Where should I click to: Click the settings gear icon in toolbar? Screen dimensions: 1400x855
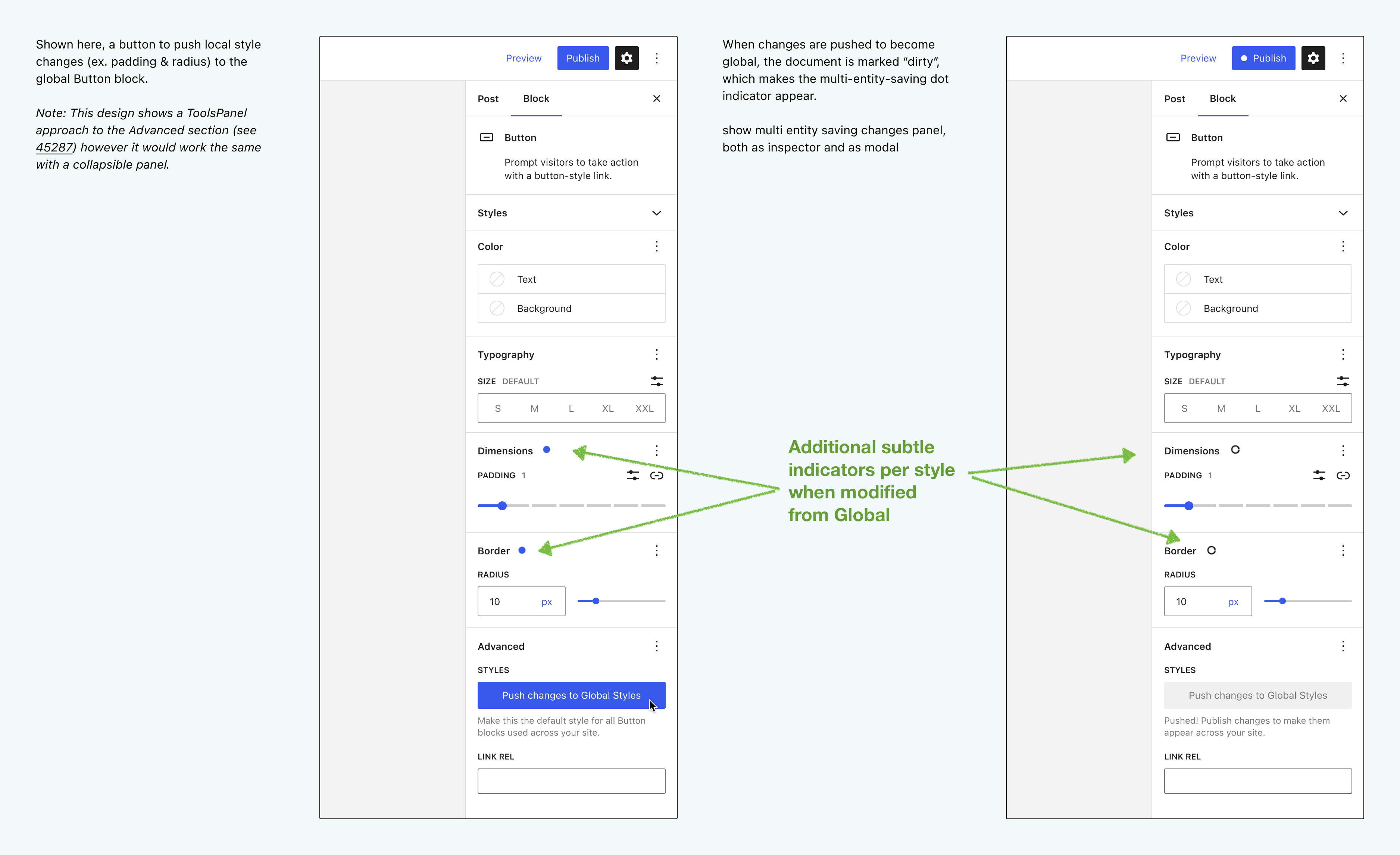tap(627, 57)
